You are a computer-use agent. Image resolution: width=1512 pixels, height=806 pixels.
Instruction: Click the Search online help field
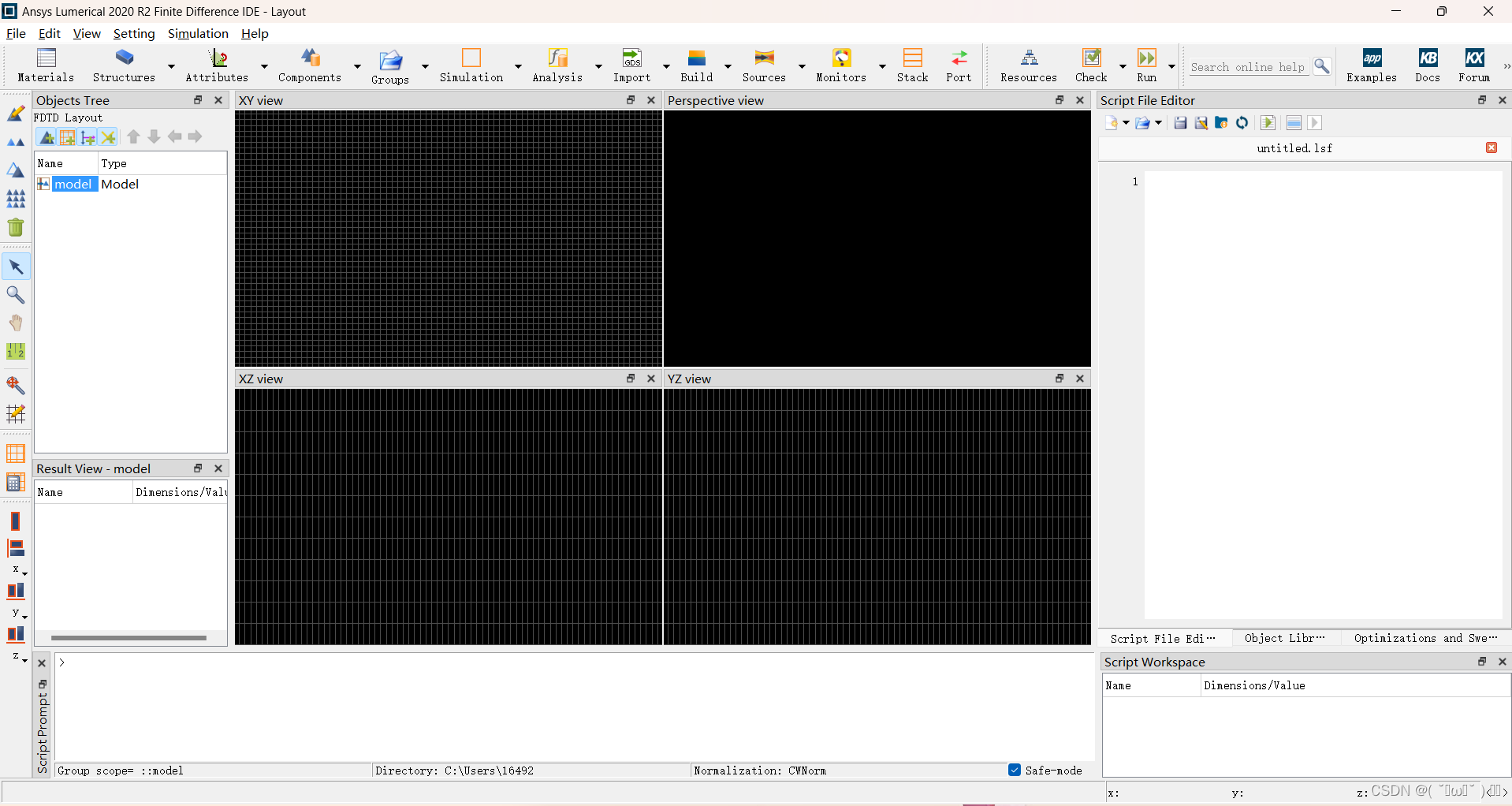point(1249,67)
